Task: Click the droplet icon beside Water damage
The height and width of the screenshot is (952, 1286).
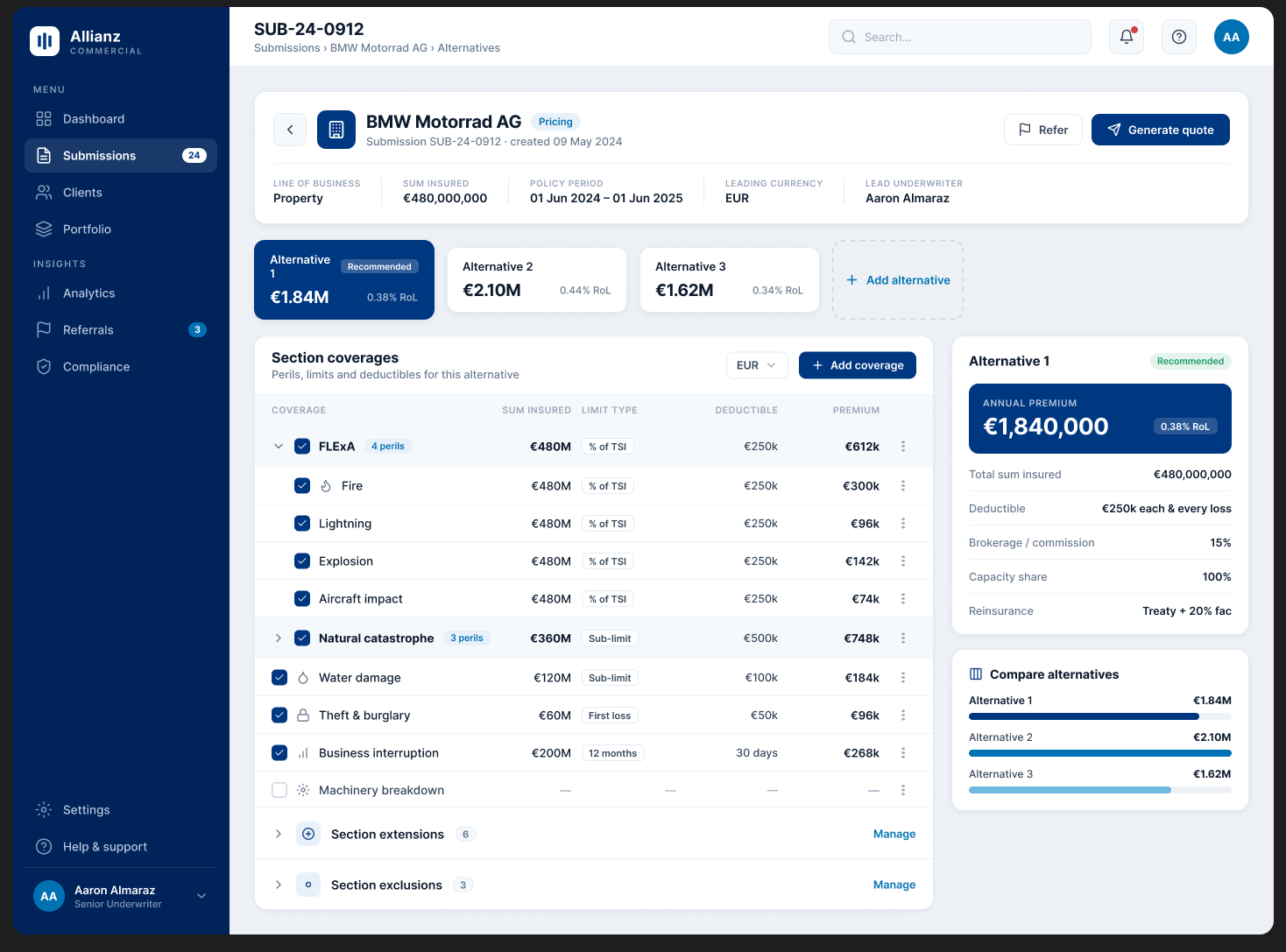Action: point(303,678)
